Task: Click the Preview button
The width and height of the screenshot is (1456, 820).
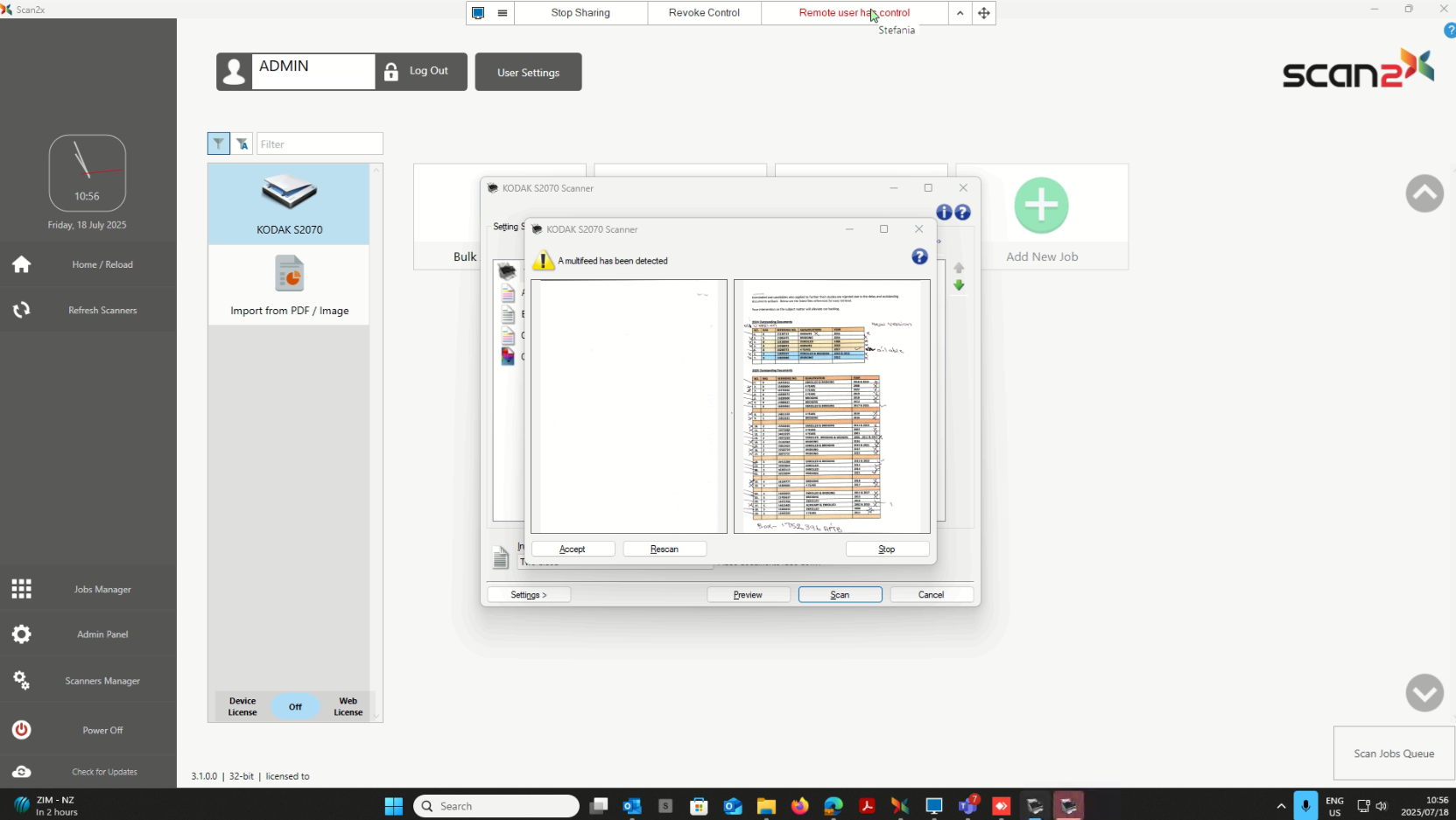Action: (x=748, y=594)
